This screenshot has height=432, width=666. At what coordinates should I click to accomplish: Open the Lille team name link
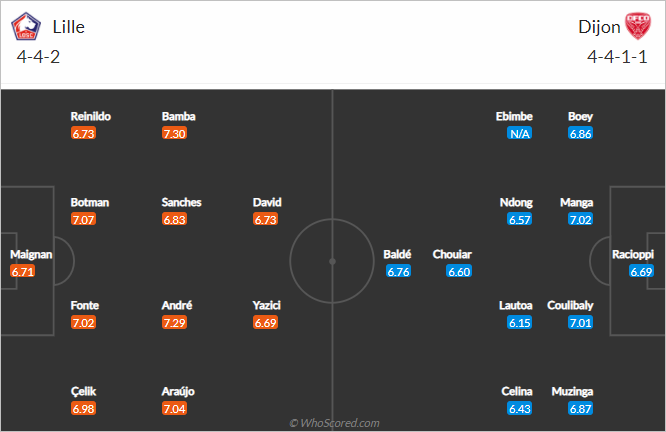tap(68, 27)
